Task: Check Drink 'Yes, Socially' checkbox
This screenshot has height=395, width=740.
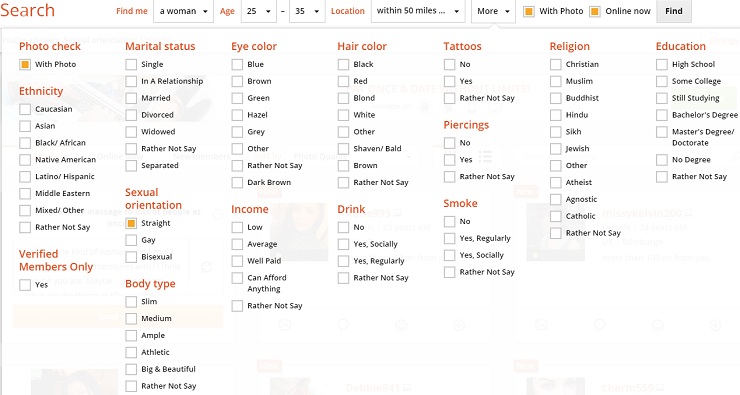Action: pos(344,244)
